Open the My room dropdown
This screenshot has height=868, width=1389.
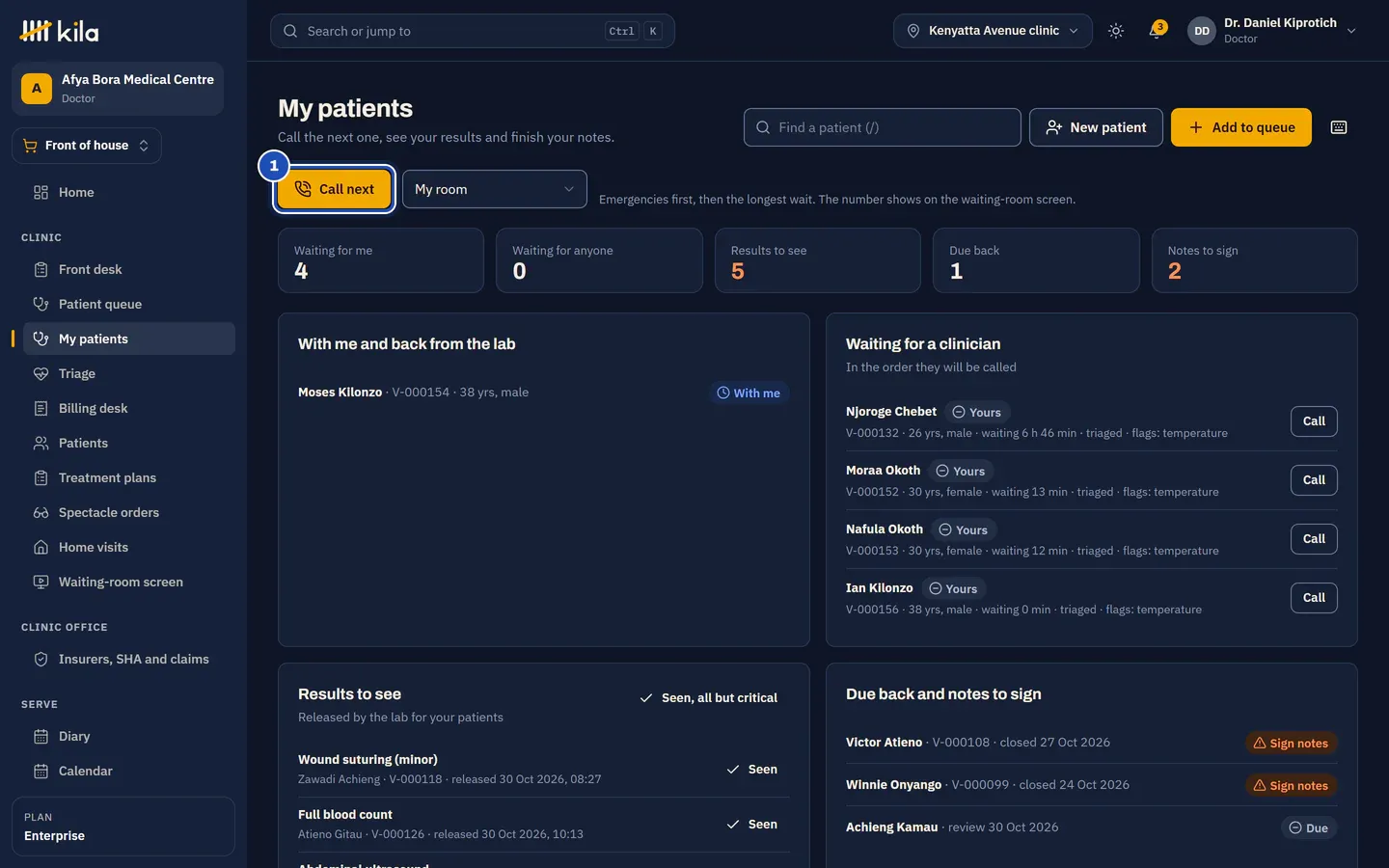point(495,189)
